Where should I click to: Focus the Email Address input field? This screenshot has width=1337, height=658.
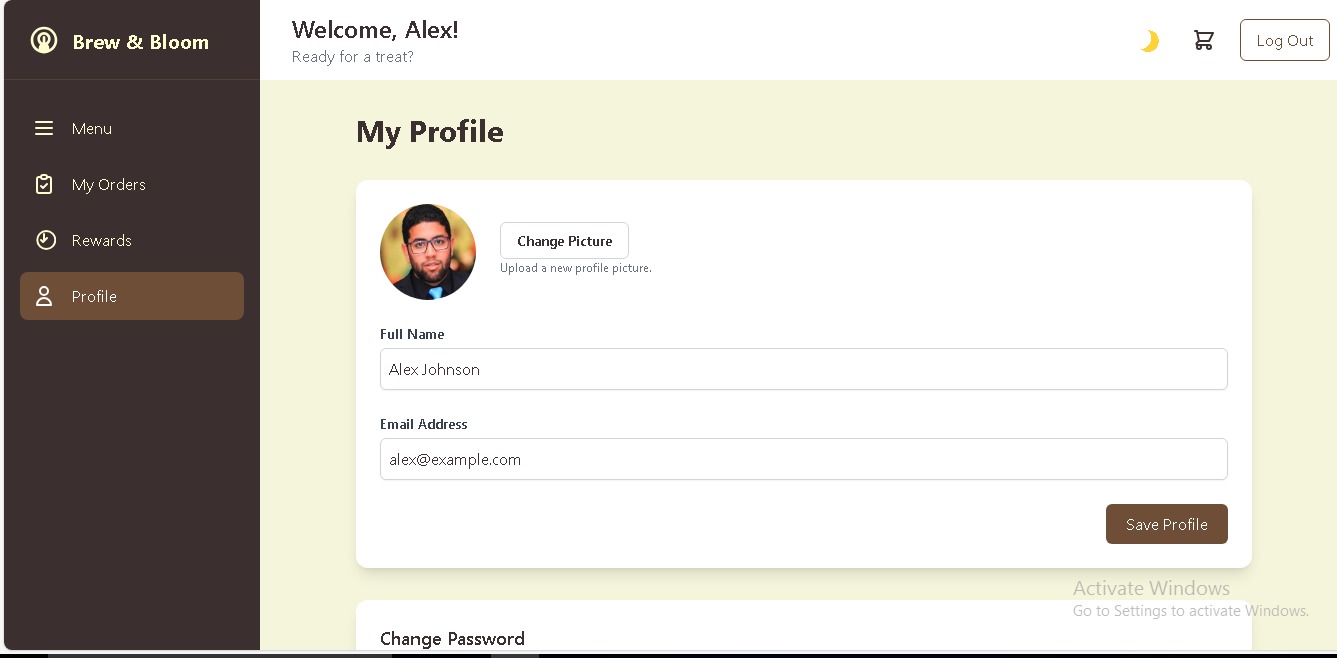click(803, 459)
